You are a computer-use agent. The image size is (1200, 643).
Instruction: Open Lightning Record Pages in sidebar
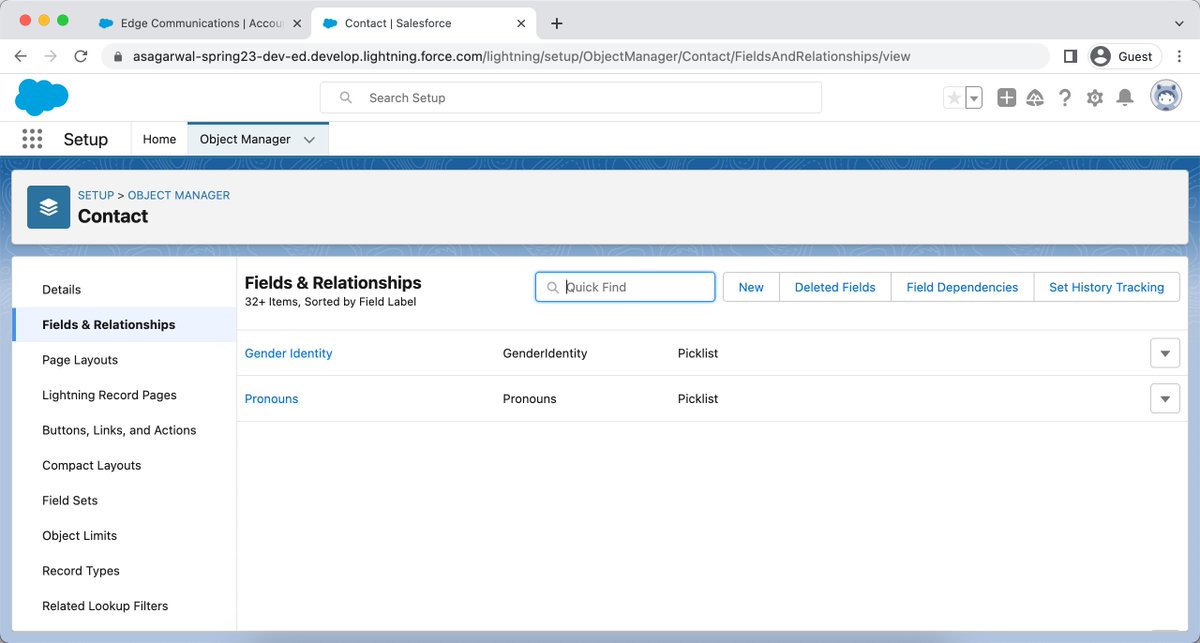pyautogui.click(x=124, y=395)
